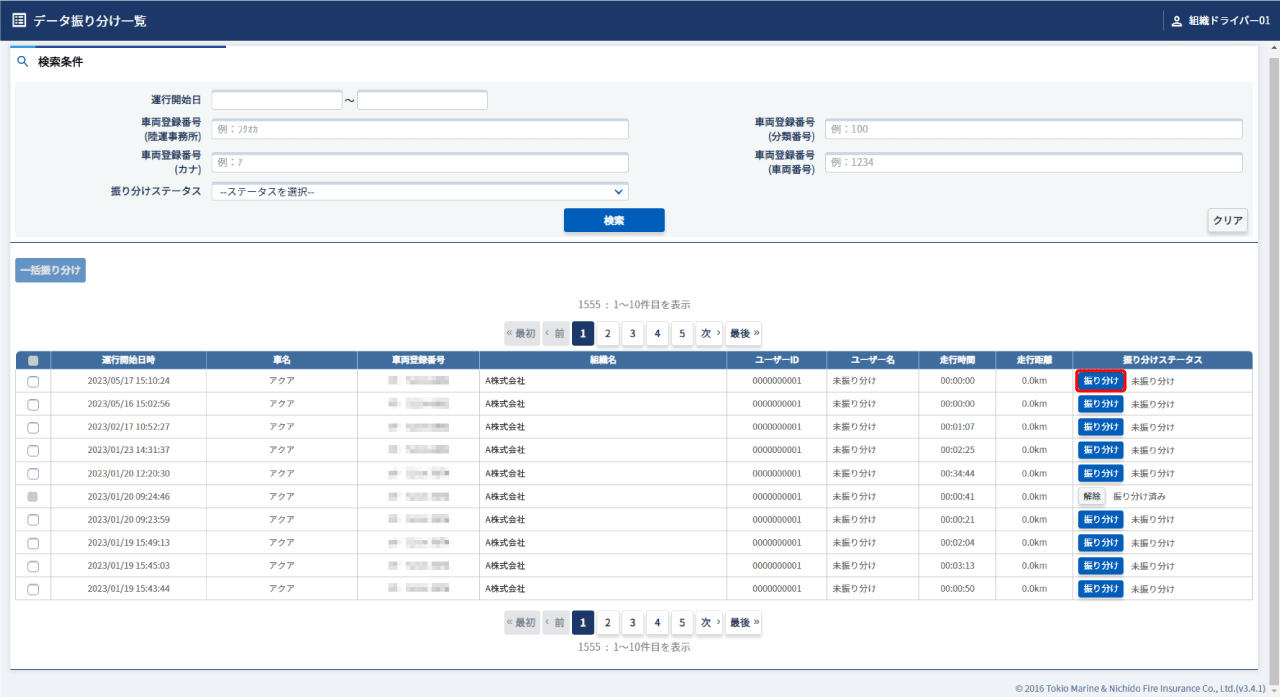Click the list icon beside データ振り分け一覧 title

click(x=19, y=20)
